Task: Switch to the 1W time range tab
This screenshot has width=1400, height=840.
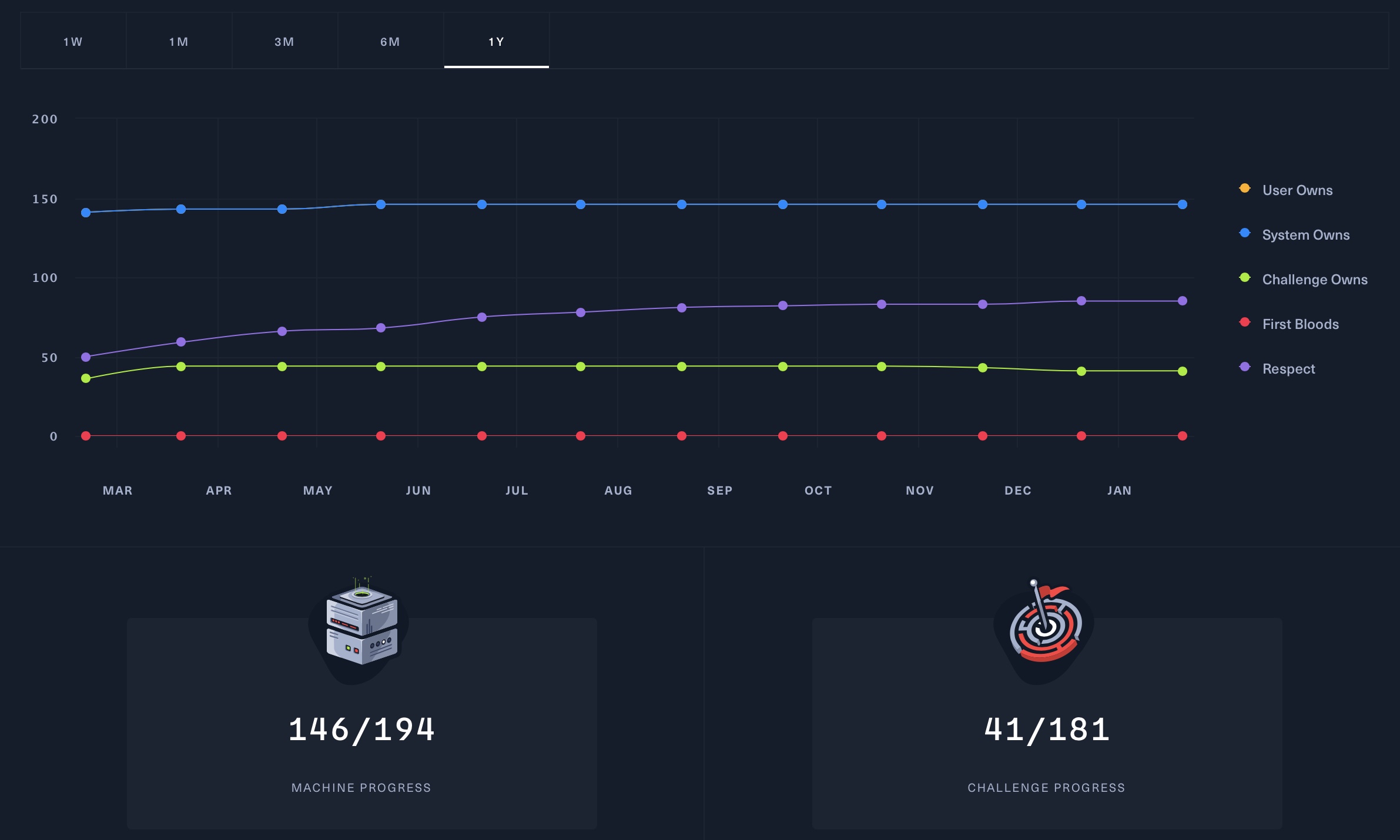Action: coord(73,42)
